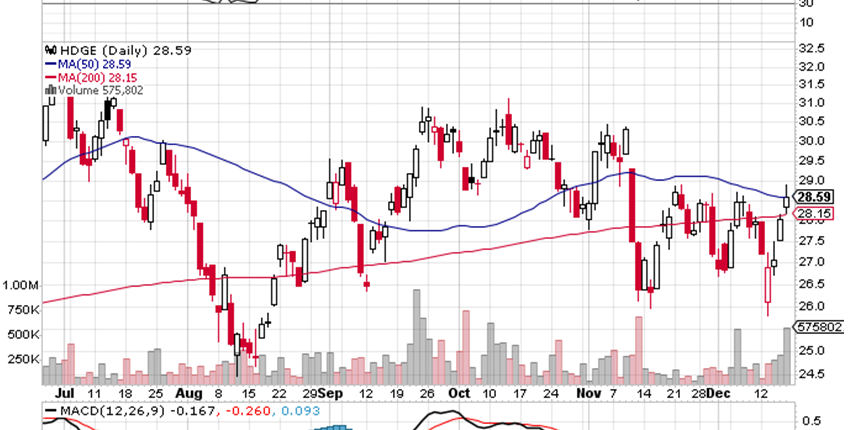
Task: Click the 32.5 price axis label
Action: [x=811, y=48]
